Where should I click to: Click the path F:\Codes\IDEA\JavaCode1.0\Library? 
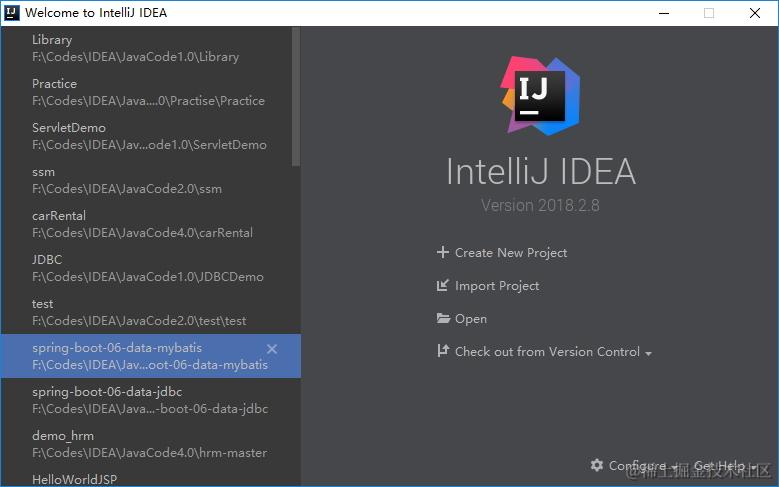pyautogui.click(x=136, y=57)
